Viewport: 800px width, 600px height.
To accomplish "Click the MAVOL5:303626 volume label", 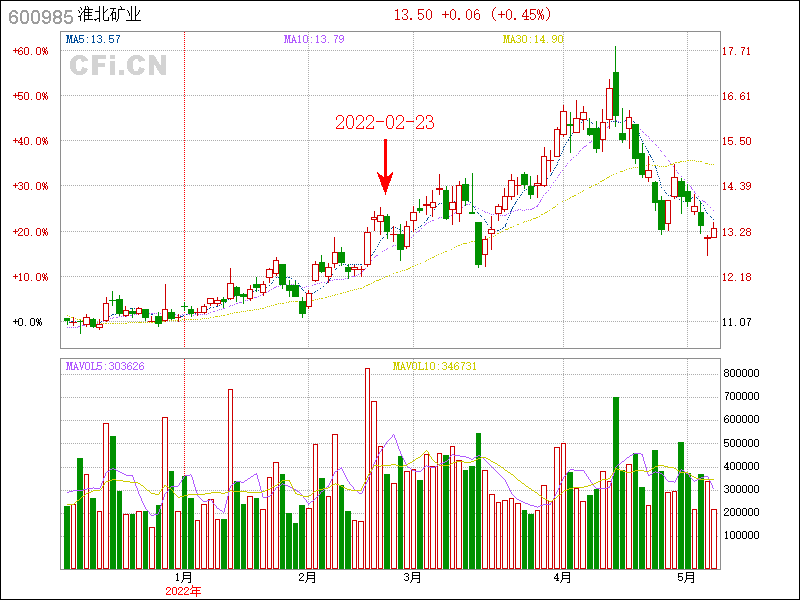I will [105, 367].
